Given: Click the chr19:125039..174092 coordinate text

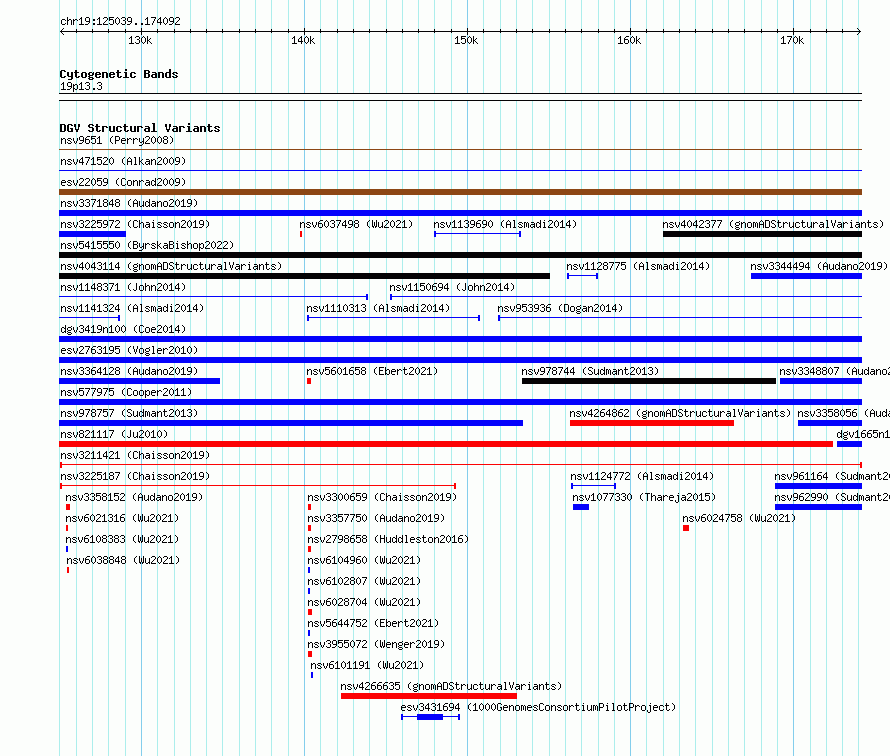Looking at the screenshot, I should click(x=120, y=21).
